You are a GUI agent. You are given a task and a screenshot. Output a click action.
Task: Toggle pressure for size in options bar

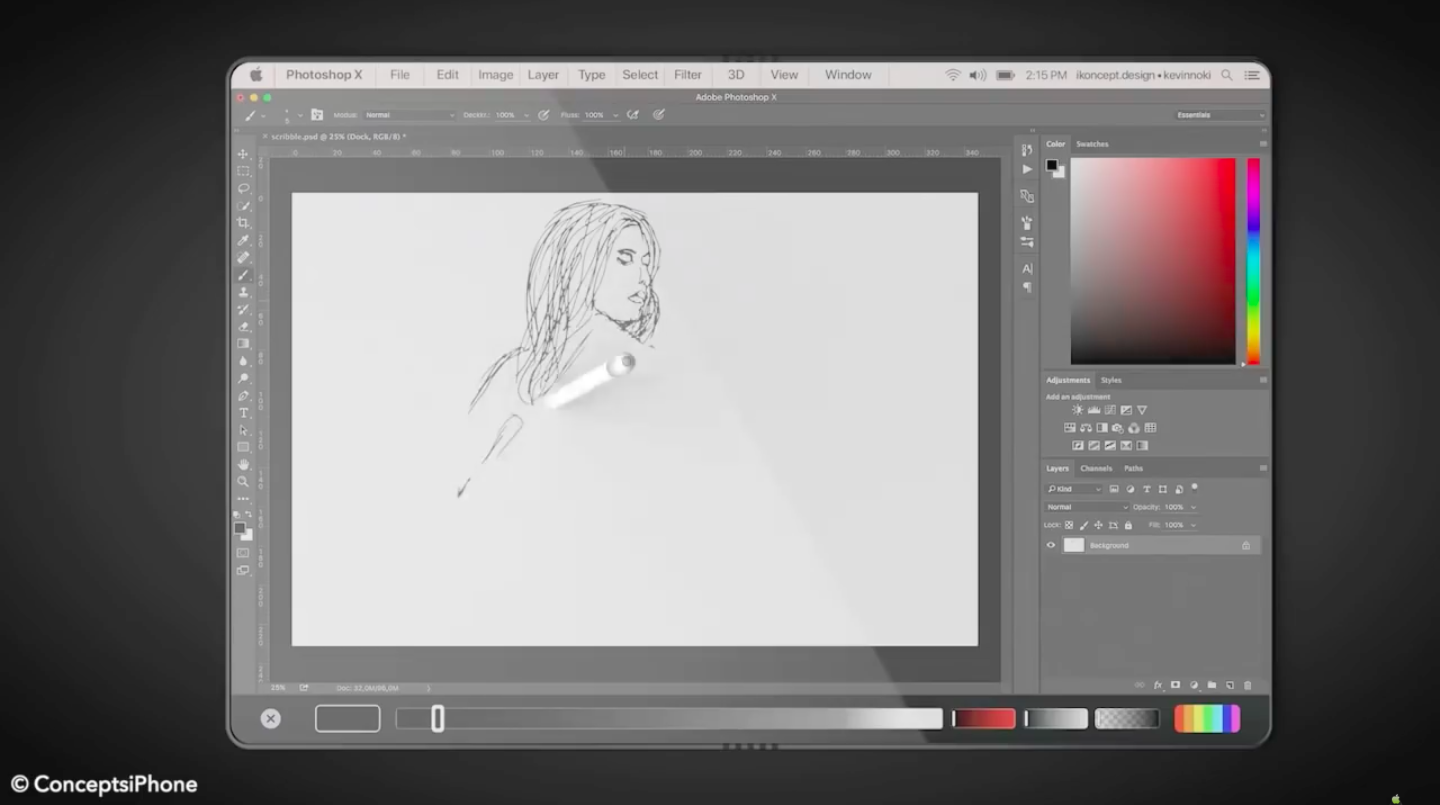659,115
